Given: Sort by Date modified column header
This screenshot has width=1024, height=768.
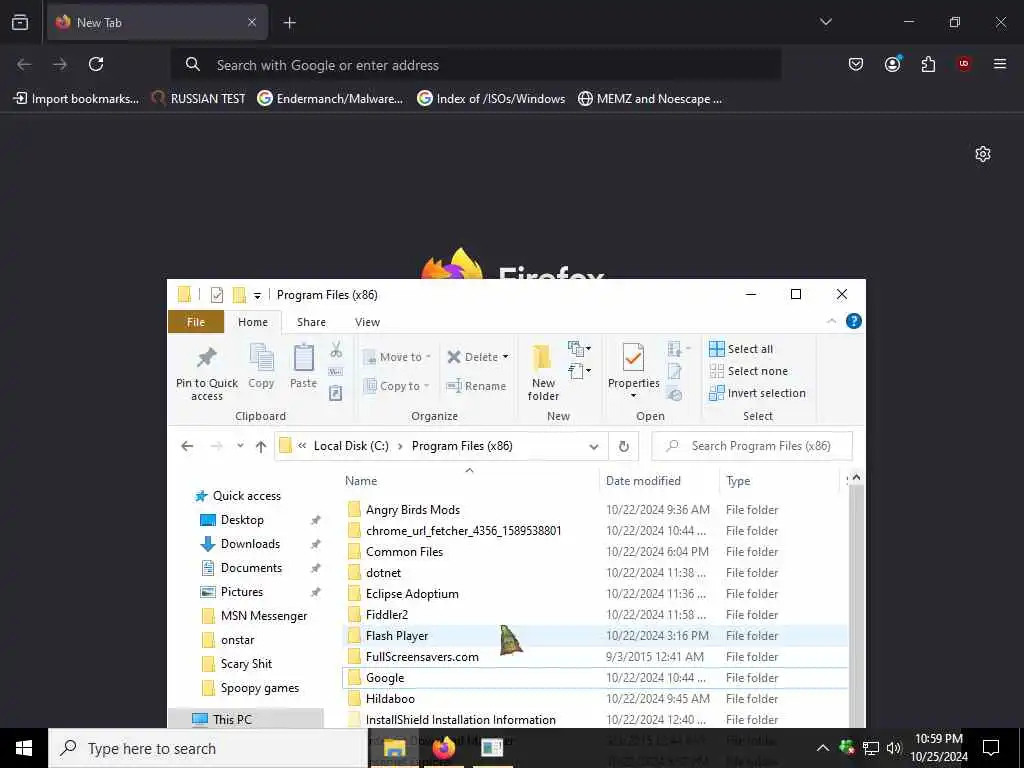Looking at the screenshot, I should click(658, 481).
